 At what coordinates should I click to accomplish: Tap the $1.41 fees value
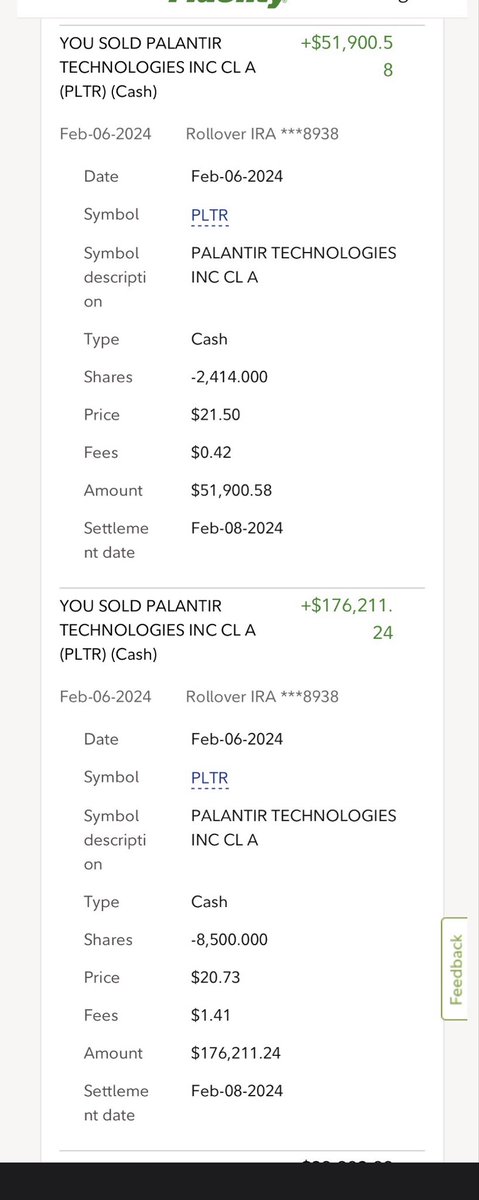point(211,1016)
